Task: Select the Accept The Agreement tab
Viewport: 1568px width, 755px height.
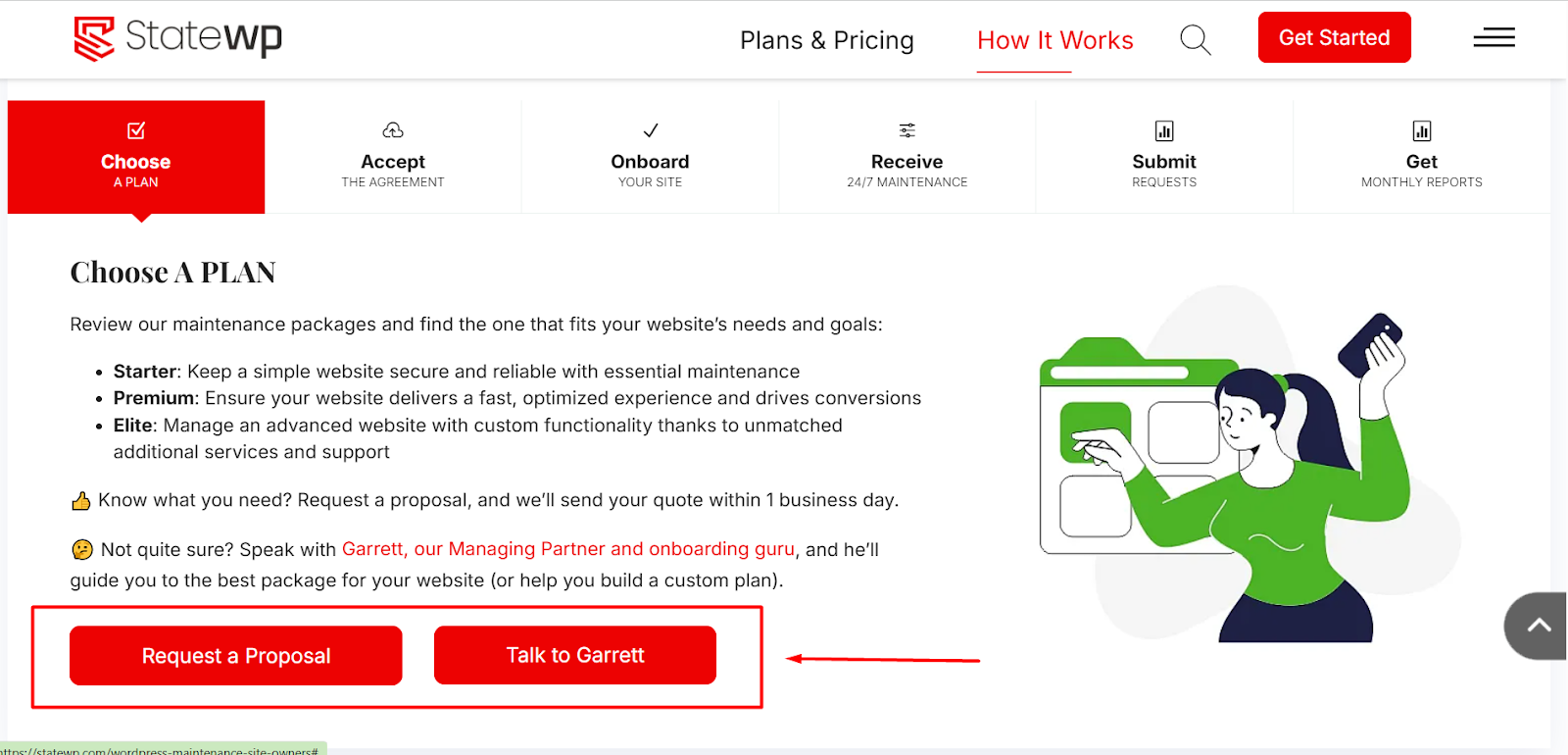Action: (x=393, y=157)
